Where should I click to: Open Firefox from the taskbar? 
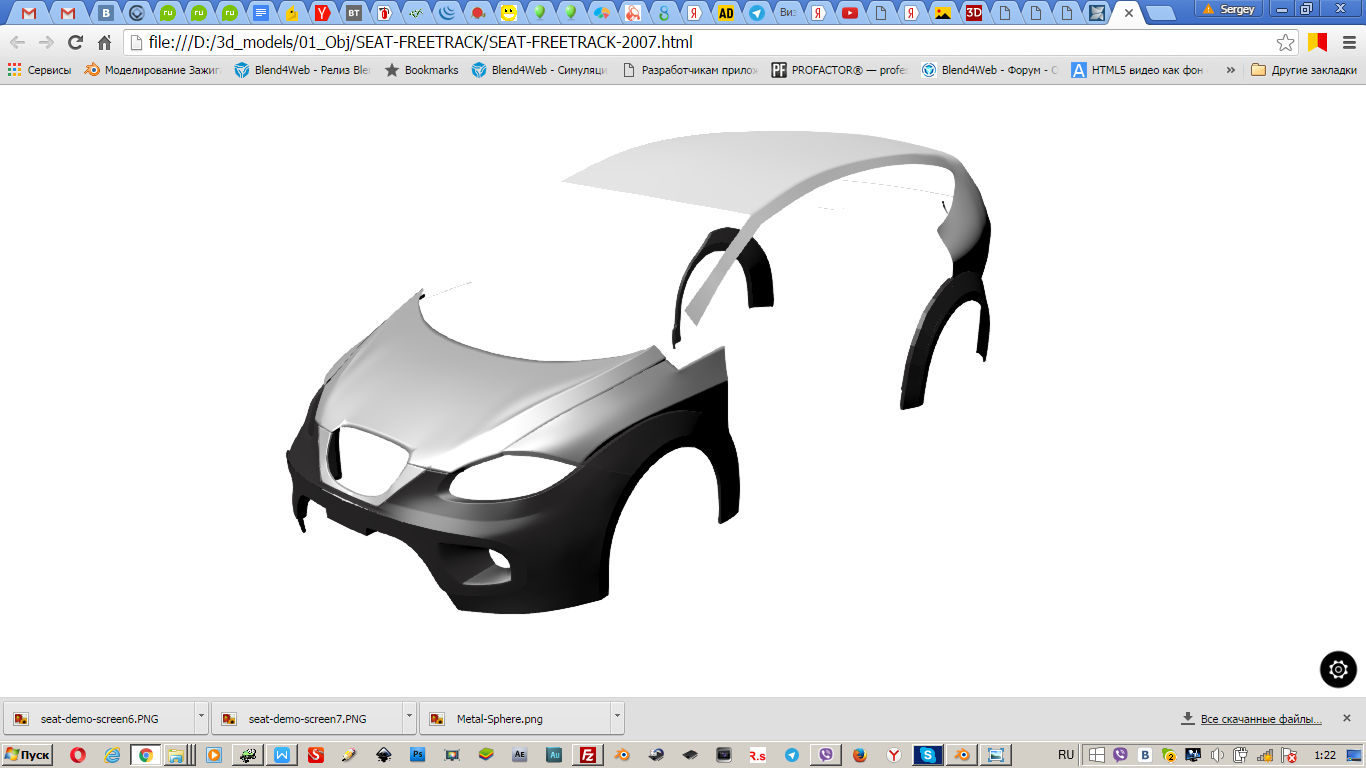pos(859,755)
